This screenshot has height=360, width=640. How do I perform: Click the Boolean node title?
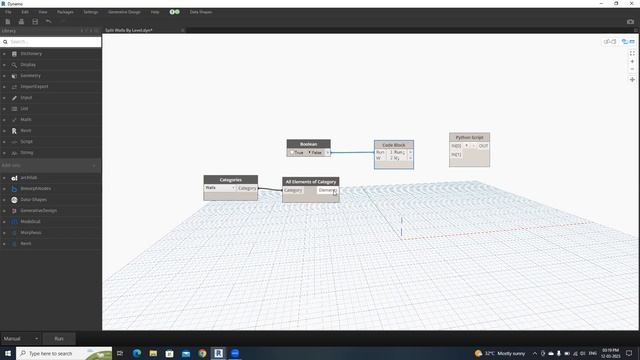point(309,144)
